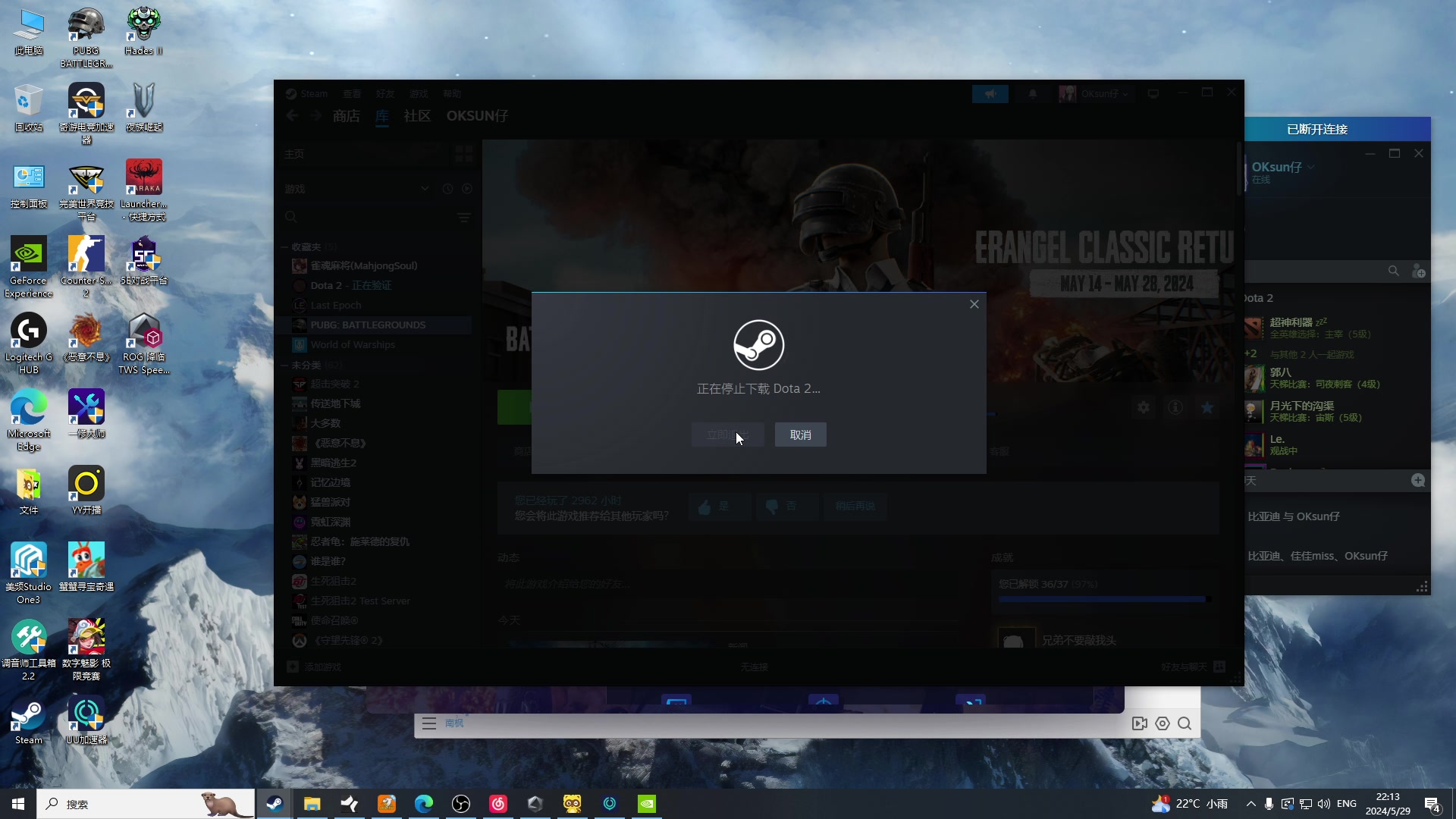Open the library advanced filter icon
1456x819 pixels.
click(x=464, y=218)
